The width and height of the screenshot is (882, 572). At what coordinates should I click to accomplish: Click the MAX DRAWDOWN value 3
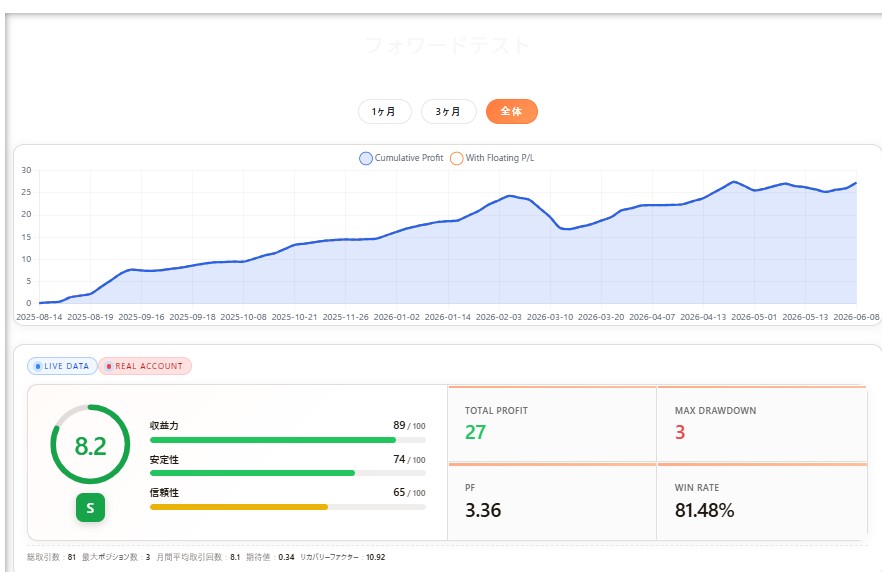pos(680,432)
